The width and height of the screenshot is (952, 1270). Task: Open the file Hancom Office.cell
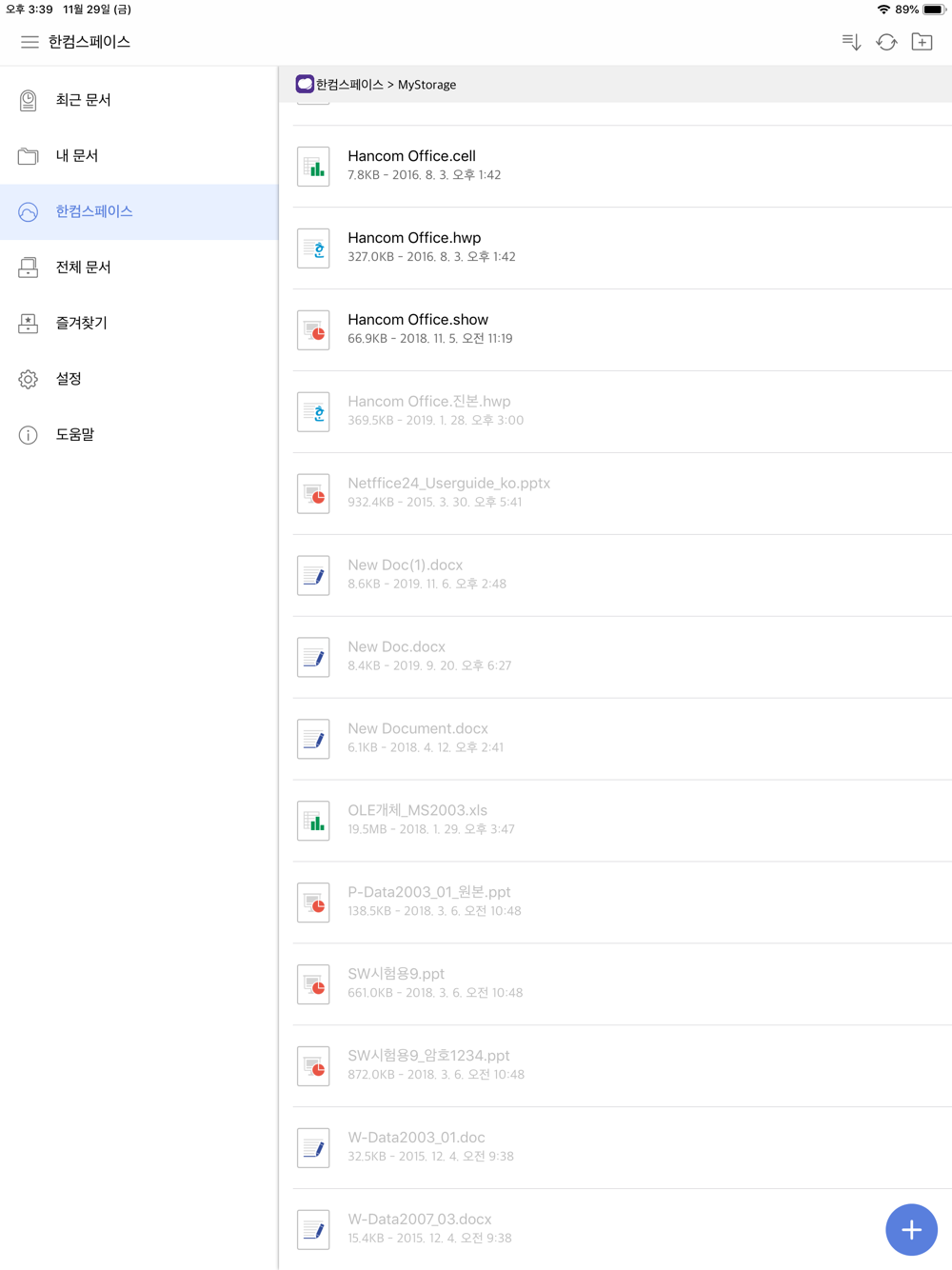coord(623,167)
